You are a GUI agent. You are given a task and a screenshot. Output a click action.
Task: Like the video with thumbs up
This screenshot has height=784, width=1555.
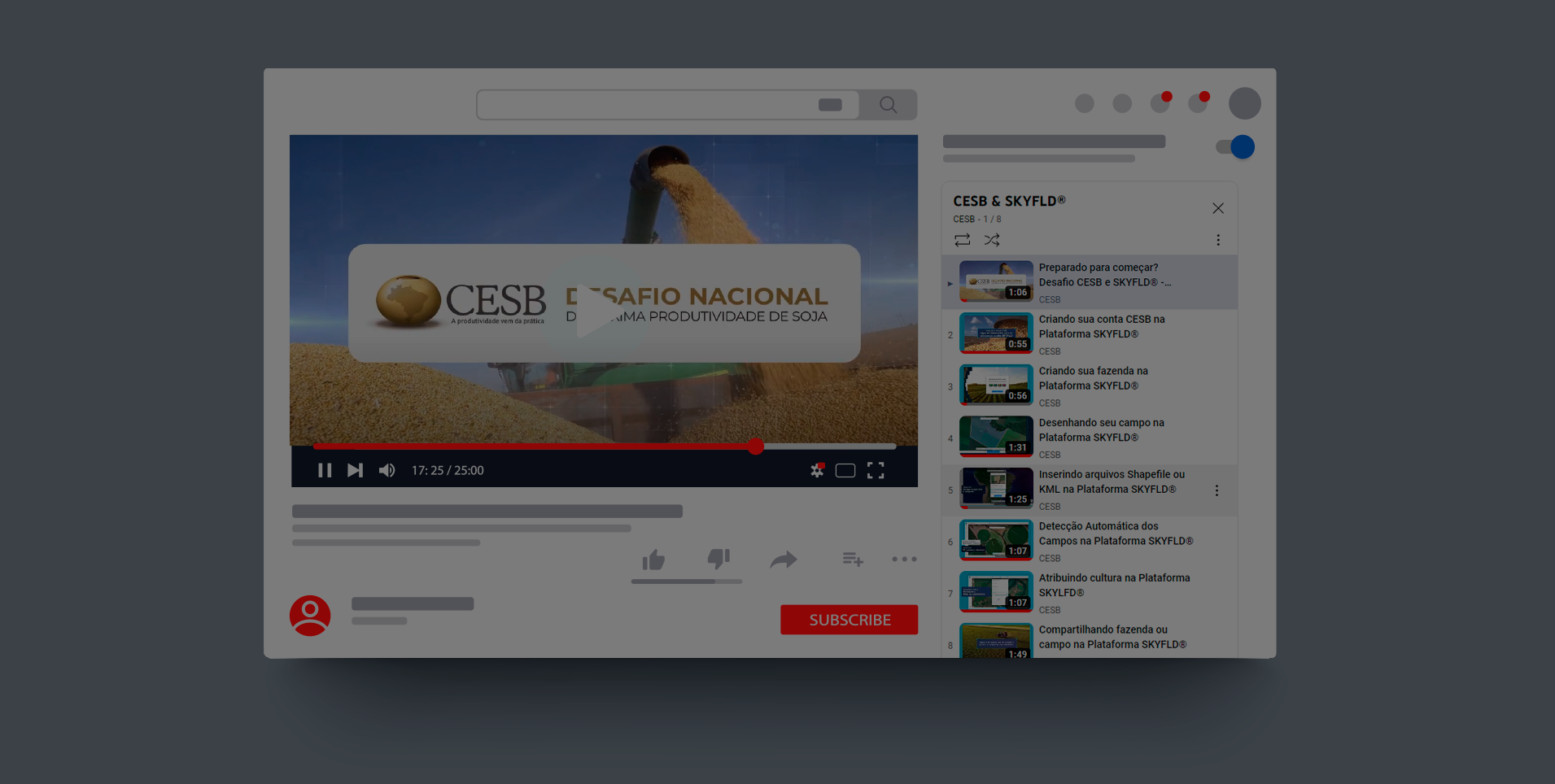(x=653, y=560)
